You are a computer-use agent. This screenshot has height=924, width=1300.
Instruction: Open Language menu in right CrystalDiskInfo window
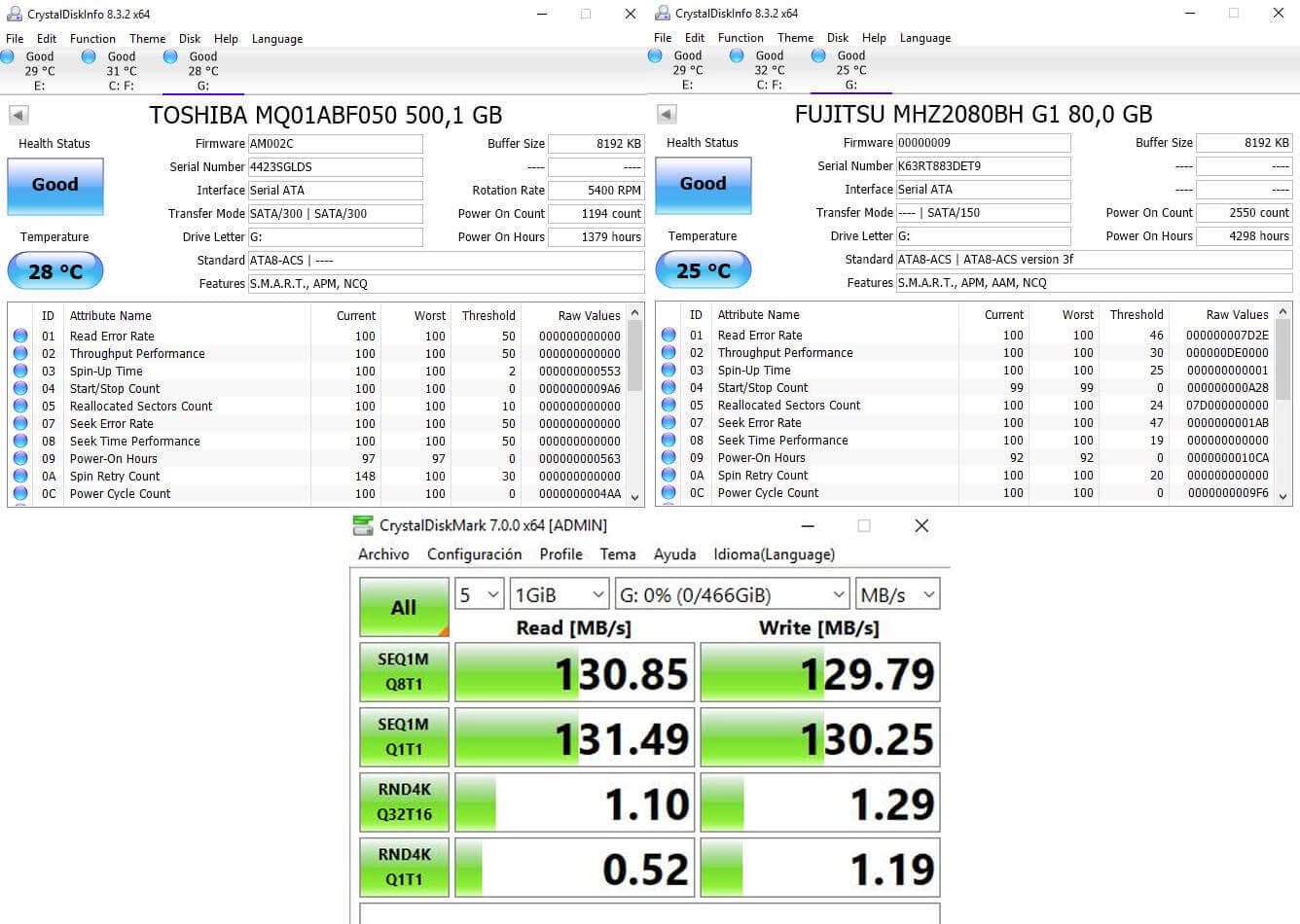click(925, 38)
